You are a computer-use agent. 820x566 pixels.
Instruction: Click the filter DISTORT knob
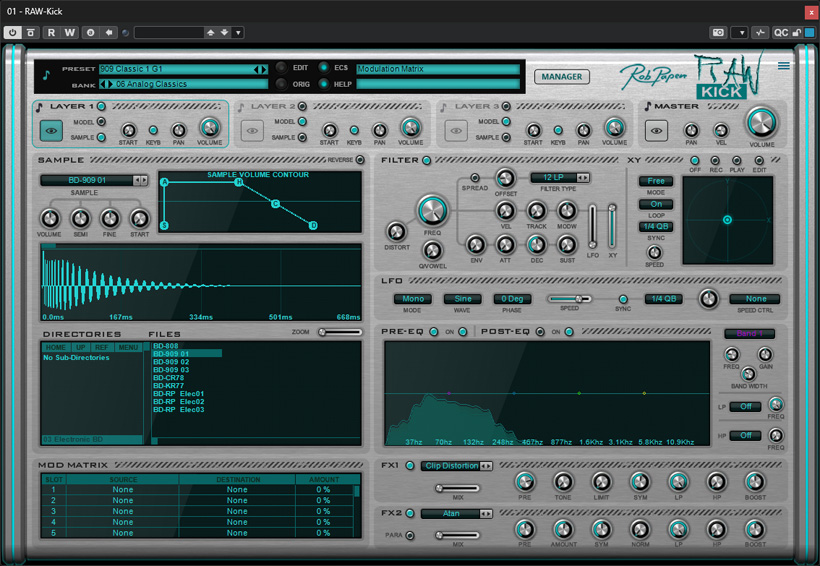click(396, 231)
